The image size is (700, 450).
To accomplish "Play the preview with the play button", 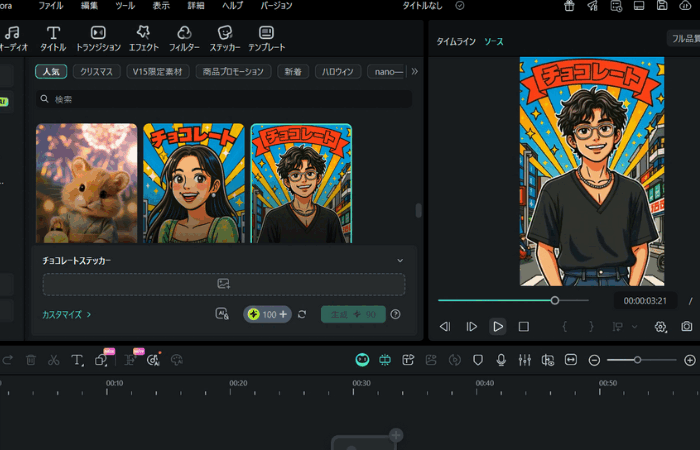I will click(497, 326).
